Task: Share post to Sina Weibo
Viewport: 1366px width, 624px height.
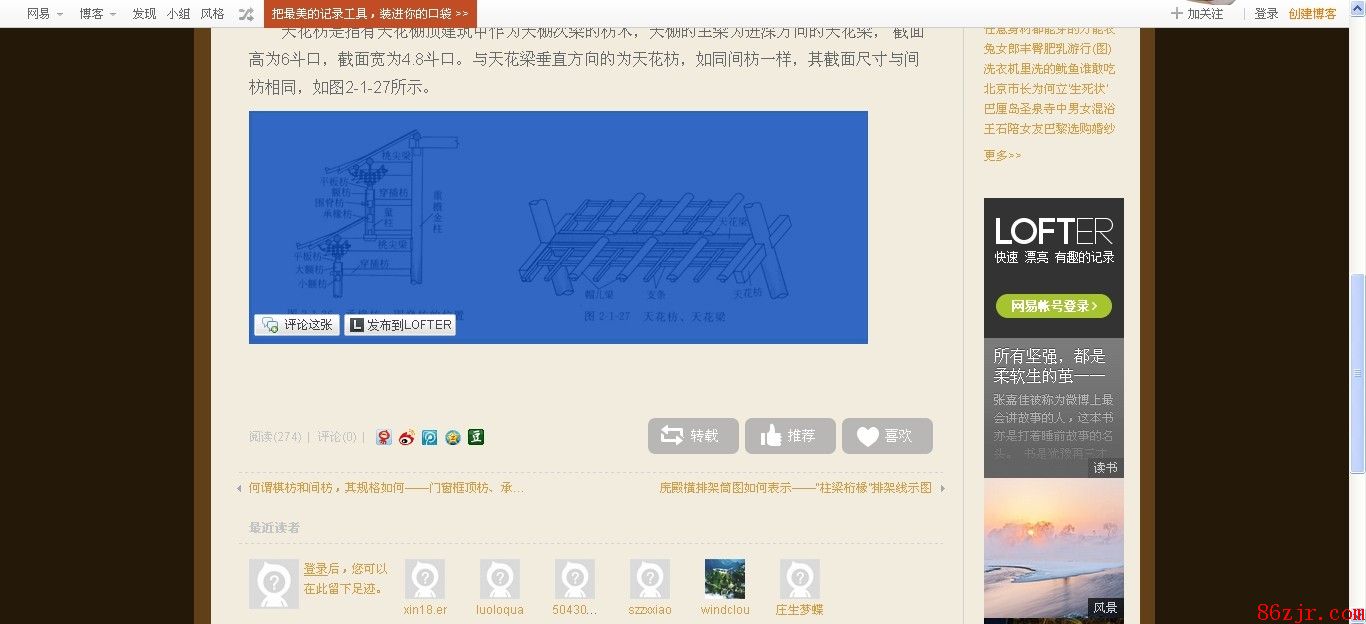Action: [407, 437]
